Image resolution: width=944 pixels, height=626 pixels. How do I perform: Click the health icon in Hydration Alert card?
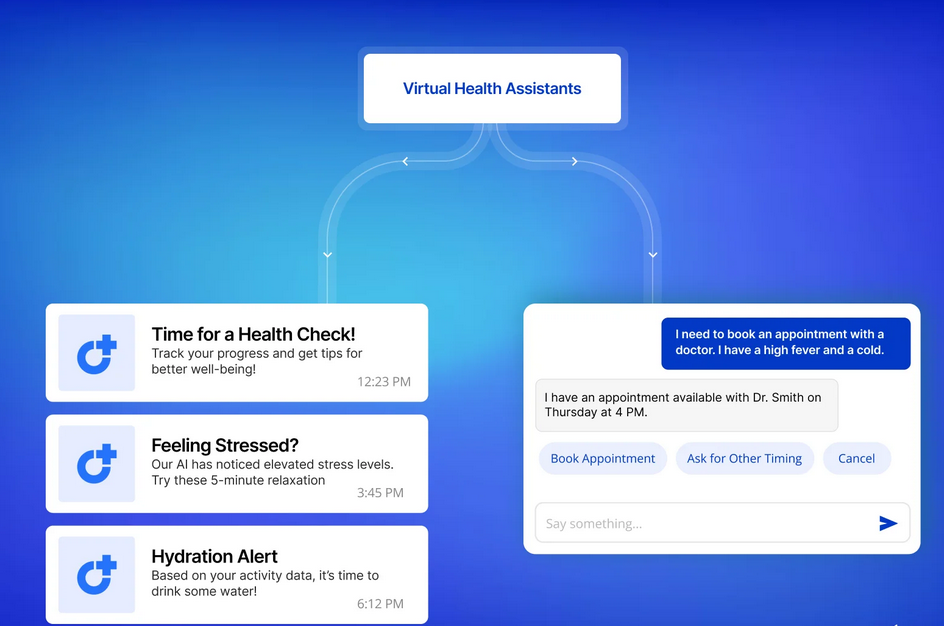click(x=97, y=575)
